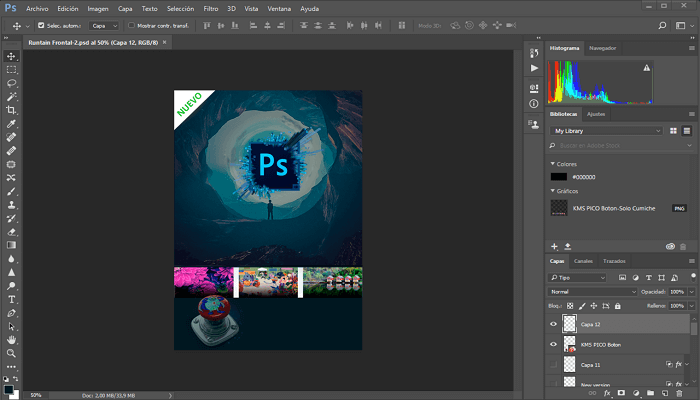Create a new group with folder icon
The image size is (700, 400).
[x=650, y=393]
